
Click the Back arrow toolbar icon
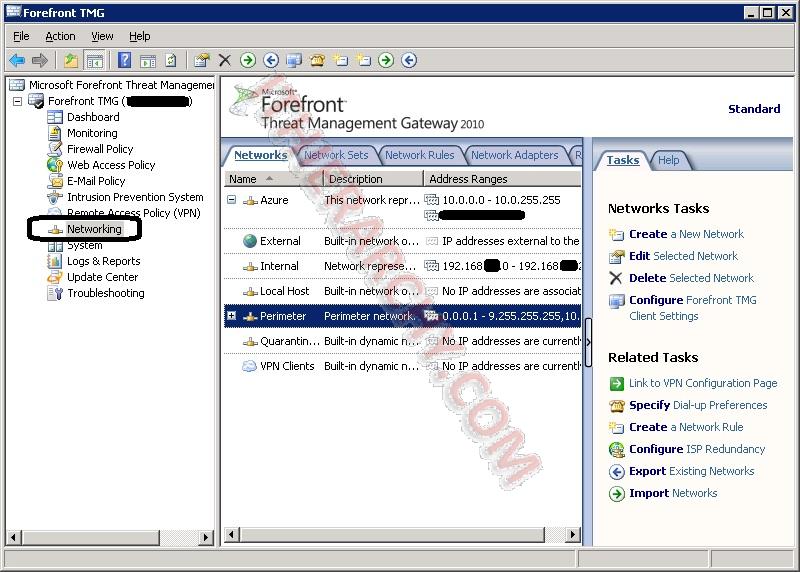tap(17, 60)
